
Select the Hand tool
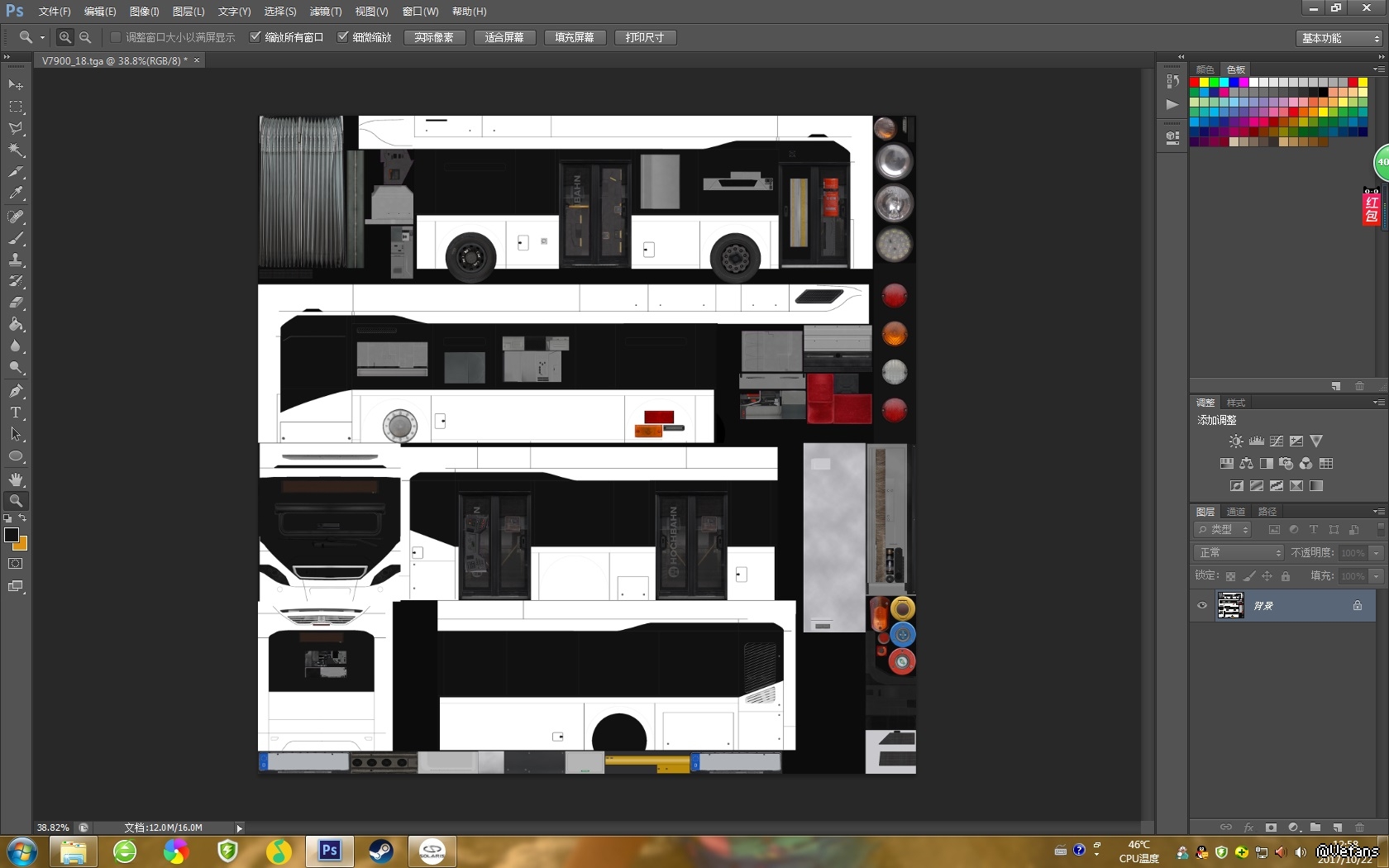[16, 479]
